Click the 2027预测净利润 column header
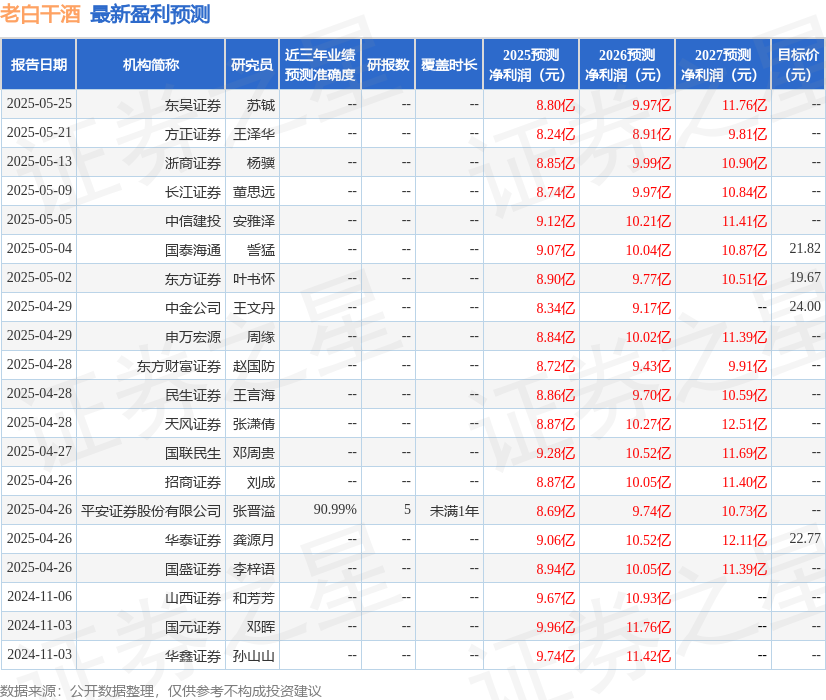826x700 pixels. point(723,64)
